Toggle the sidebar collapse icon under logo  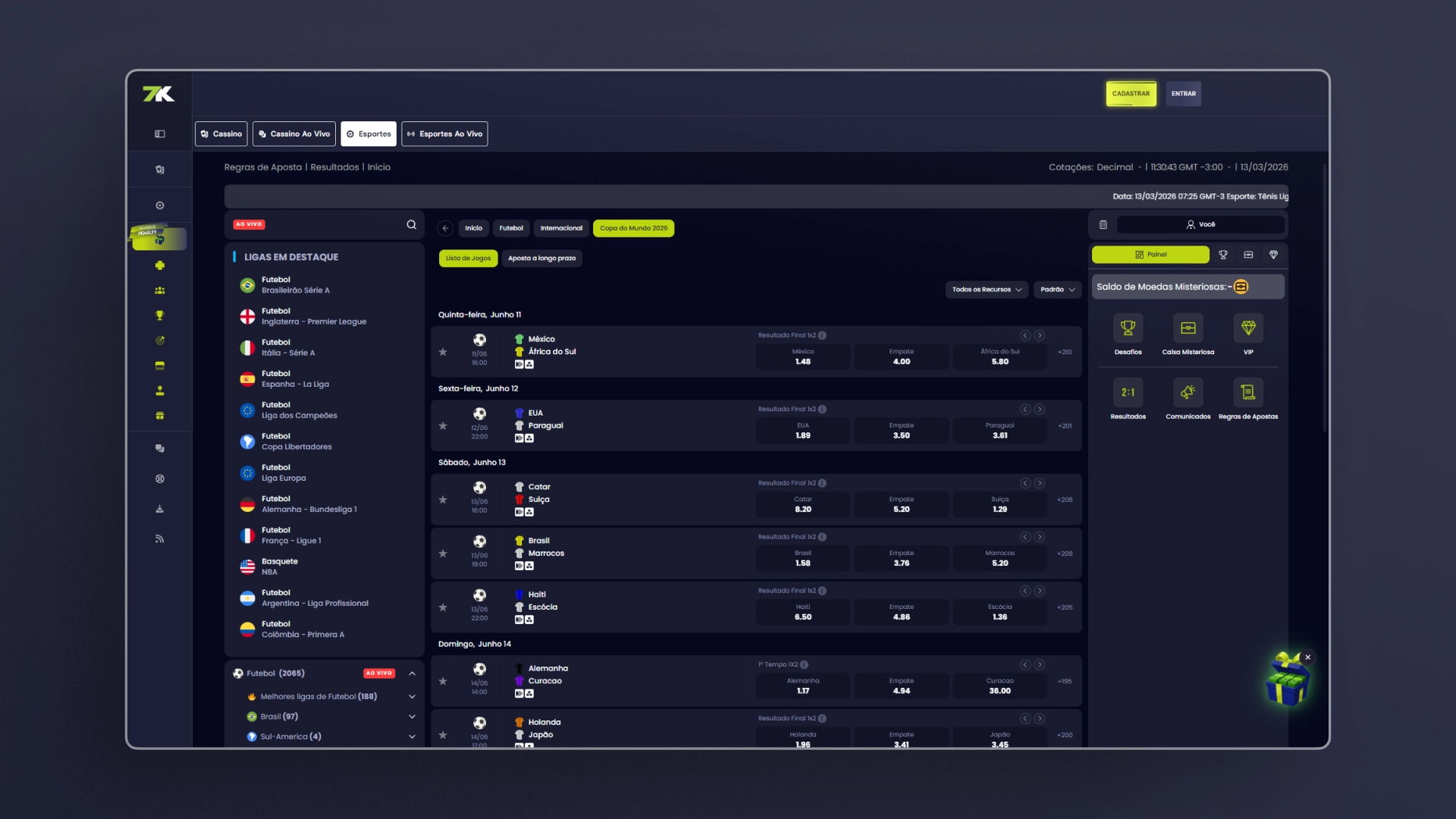(x=160, y=134)
